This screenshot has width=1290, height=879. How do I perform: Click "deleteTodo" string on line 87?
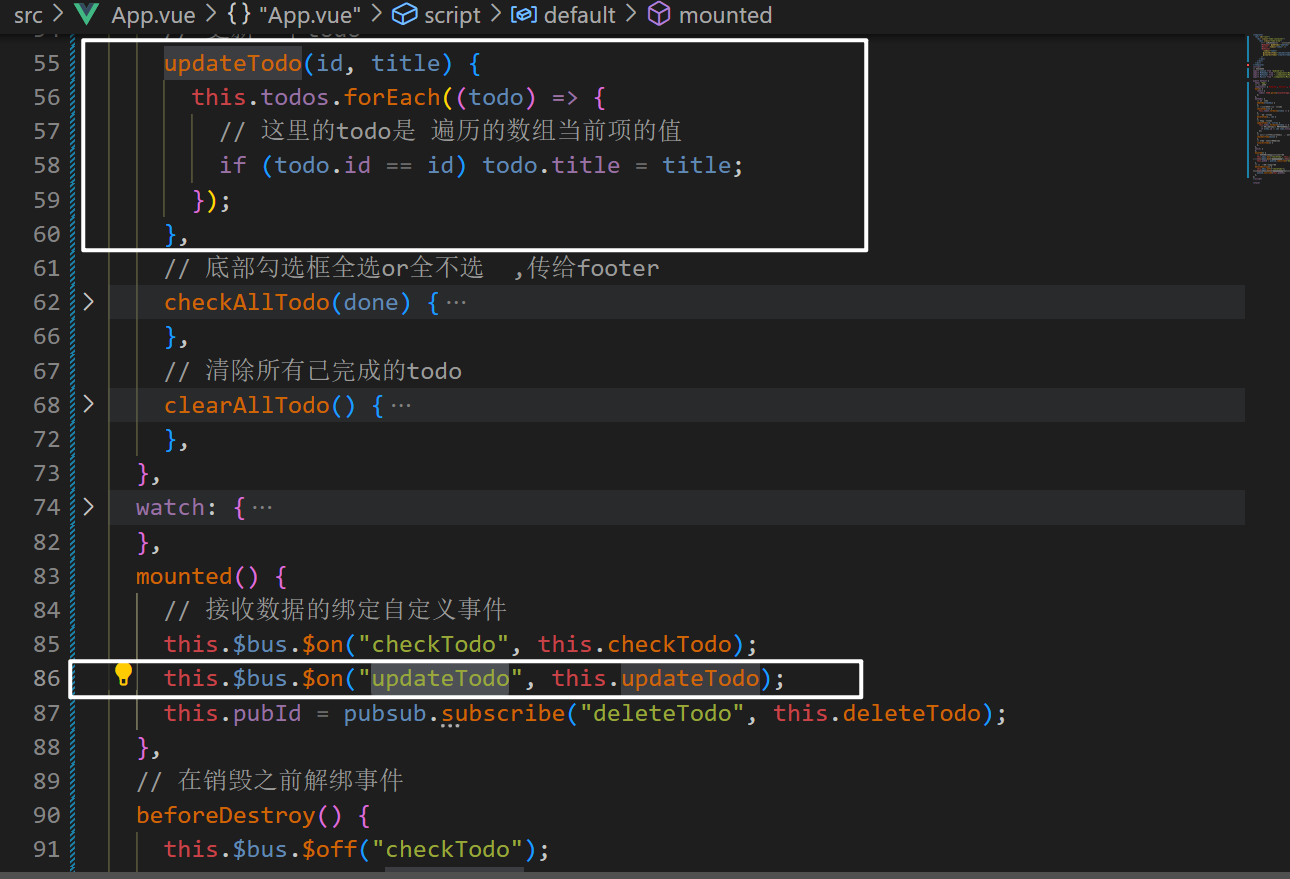662,713
